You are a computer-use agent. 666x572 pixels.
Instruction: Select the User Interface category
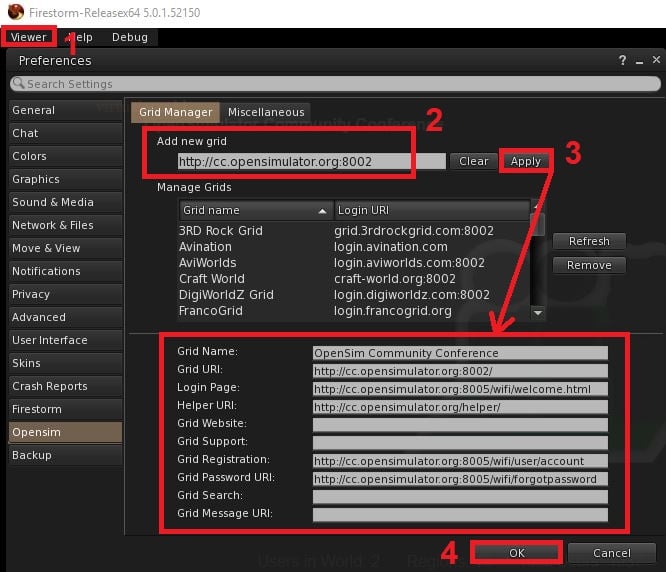click(66, 340)
